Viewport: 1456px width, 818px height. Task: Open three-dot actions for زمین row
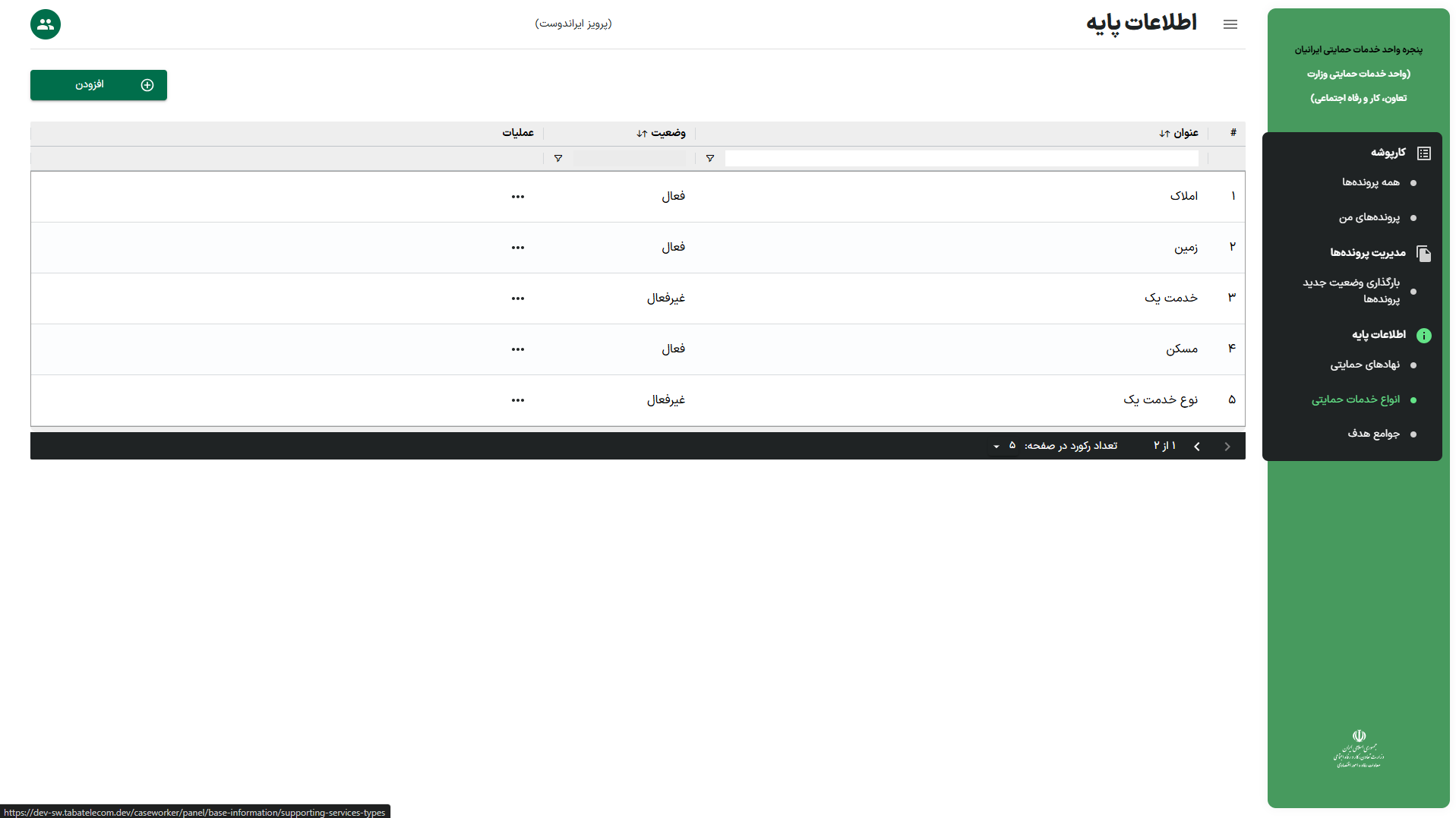tap(517, 248)
